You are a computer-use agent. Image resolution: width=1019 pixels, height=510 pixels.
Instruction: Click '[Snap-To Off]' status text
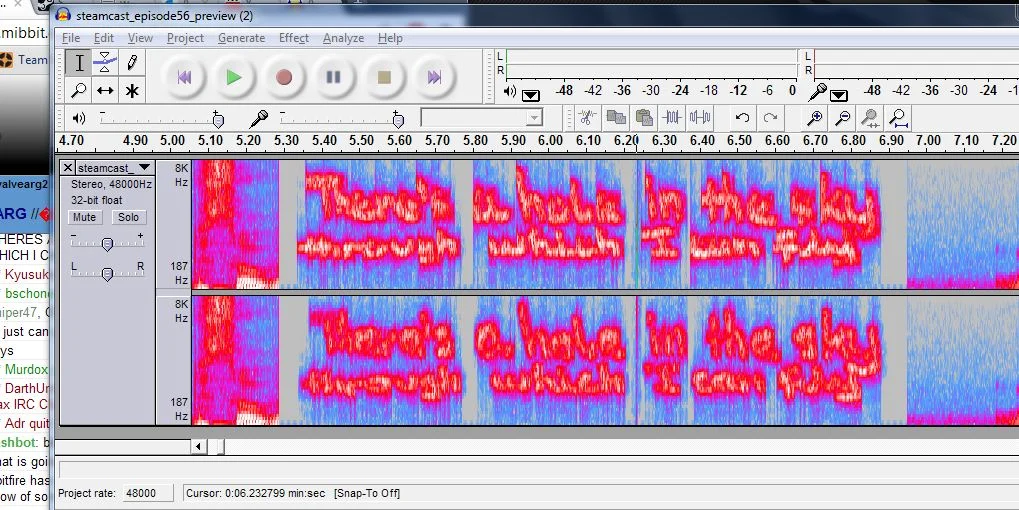click(367, 493)
